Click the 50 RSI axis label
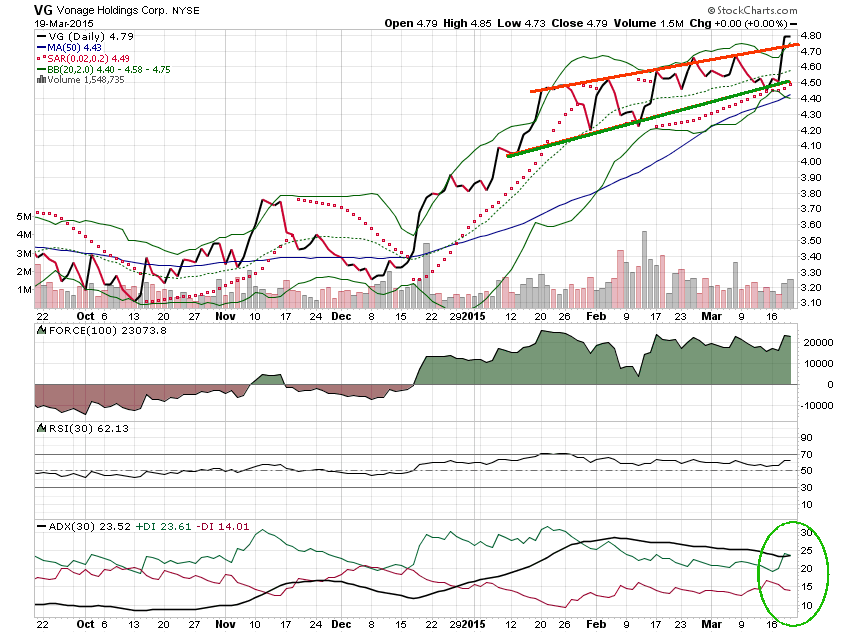The width and height of the screenshot is (850, 633). click(807, 471)
